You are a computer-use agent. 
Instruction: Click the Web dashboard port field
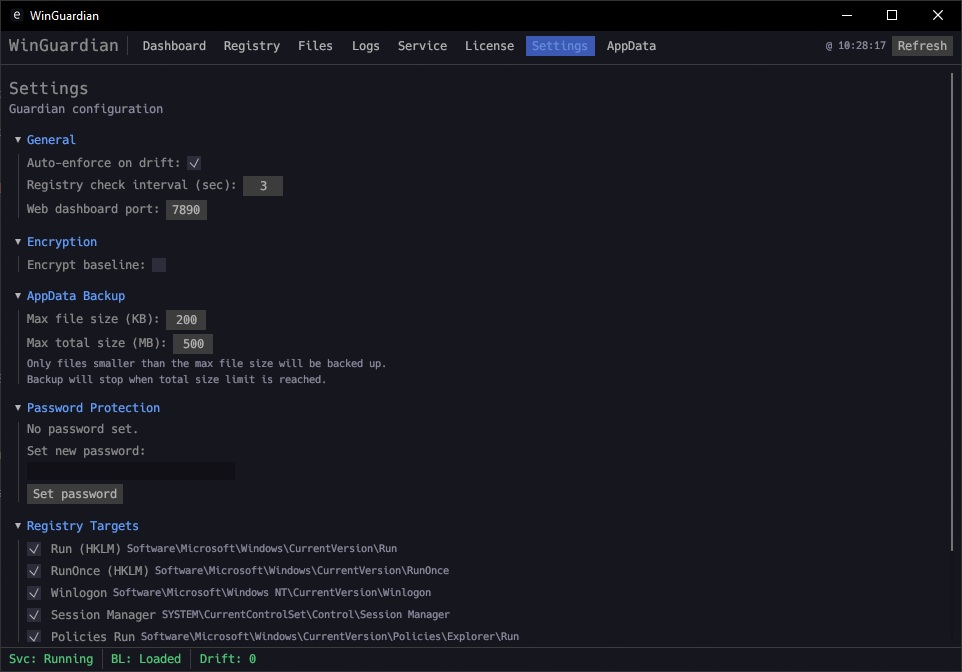coord(186,210)
